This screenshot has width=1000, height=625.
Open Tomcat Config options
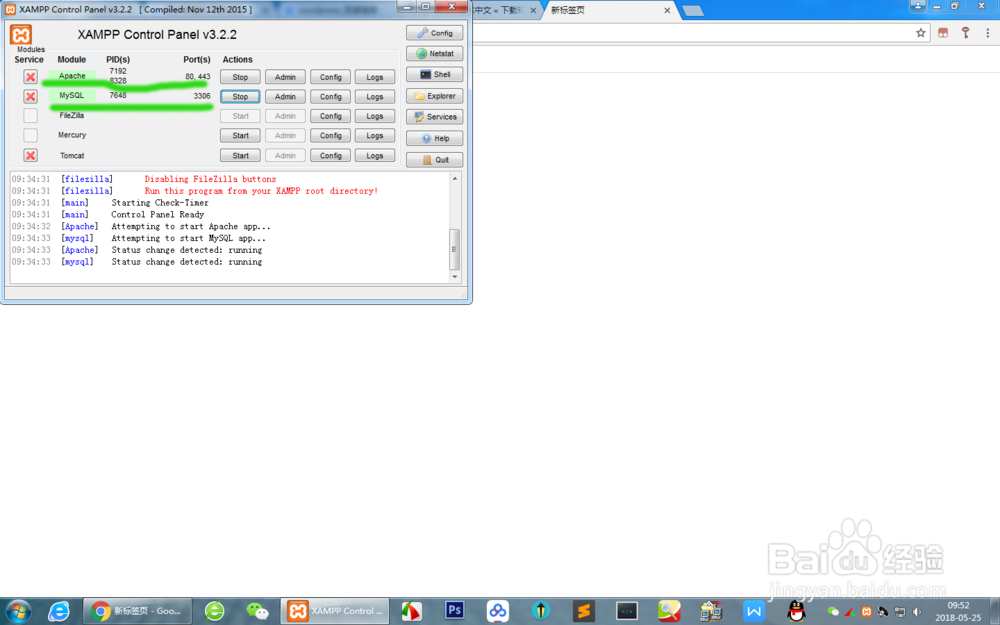[330, 156]
